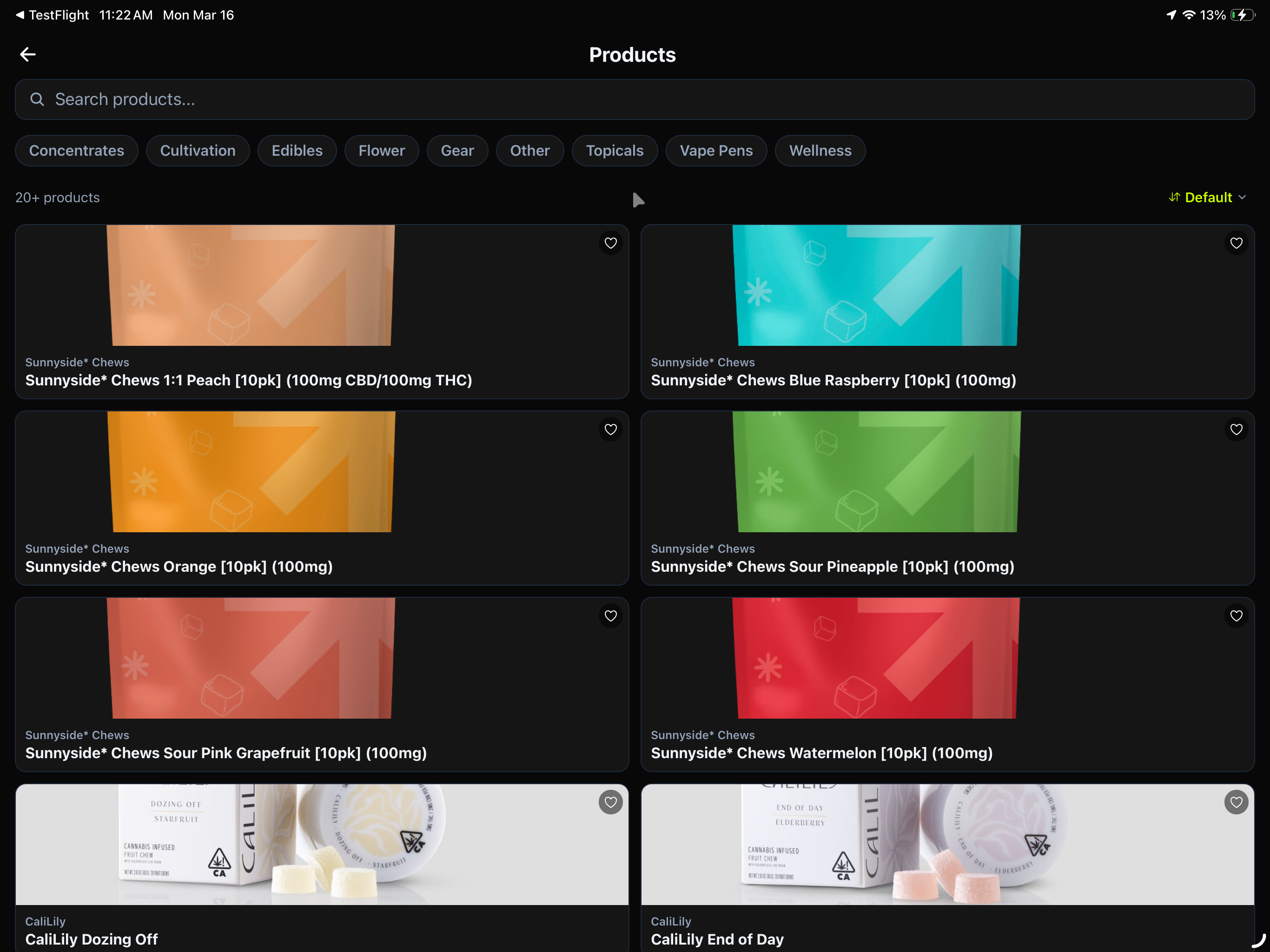Screen dimensions: 1270x952
Task: Focus the Search products field
Action: [635, 99]
